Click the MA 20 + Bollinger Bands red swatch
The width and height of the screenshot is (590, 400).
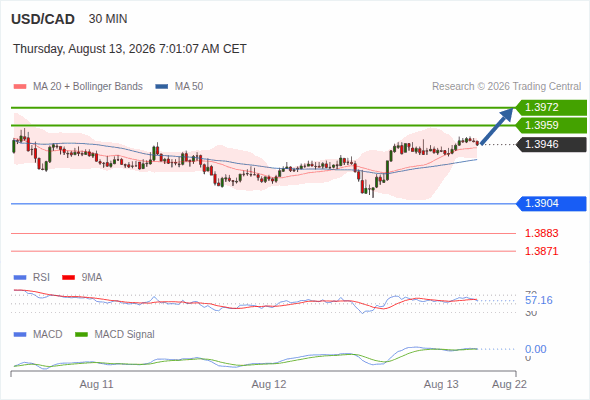tap(20, 87)
